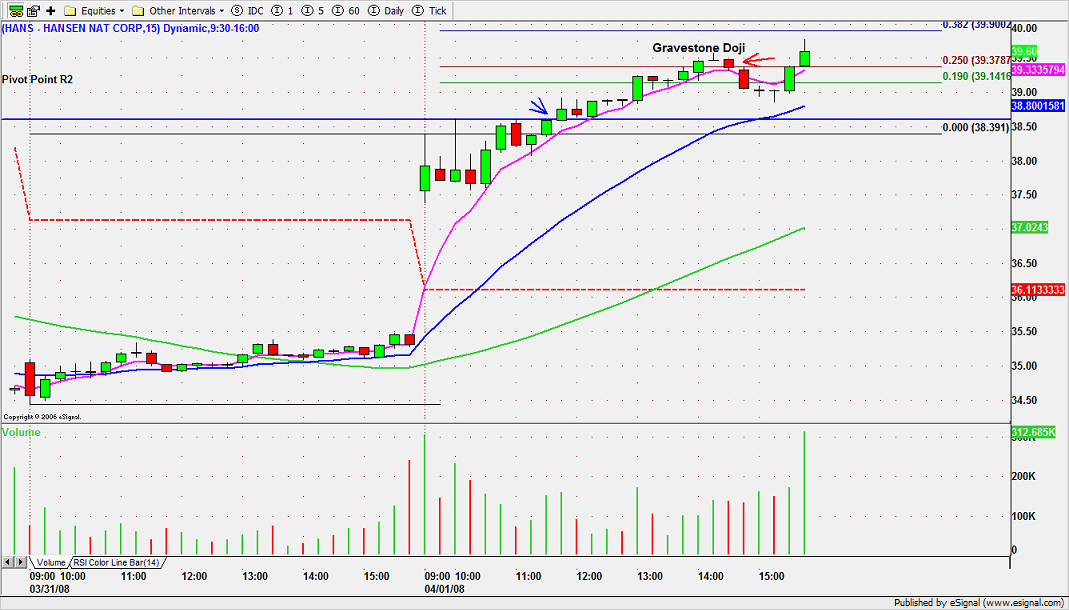
Task: Switch to the Daily interval
Action: (x=388, y=11)
